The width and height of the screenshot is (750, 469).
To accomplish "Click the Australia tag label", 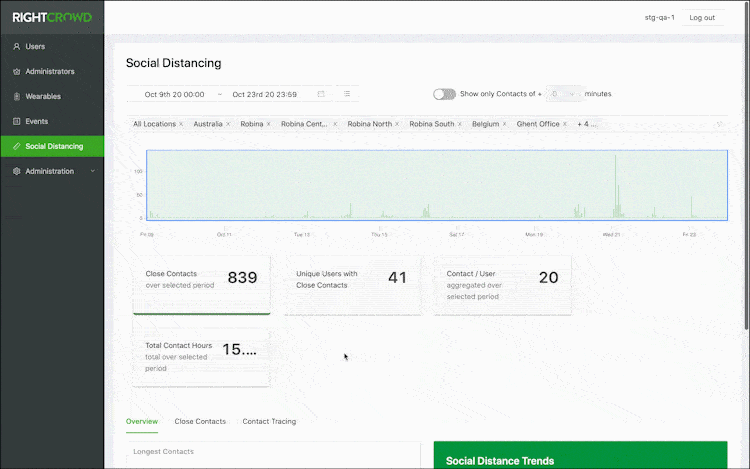I will (x=208, y=124).
